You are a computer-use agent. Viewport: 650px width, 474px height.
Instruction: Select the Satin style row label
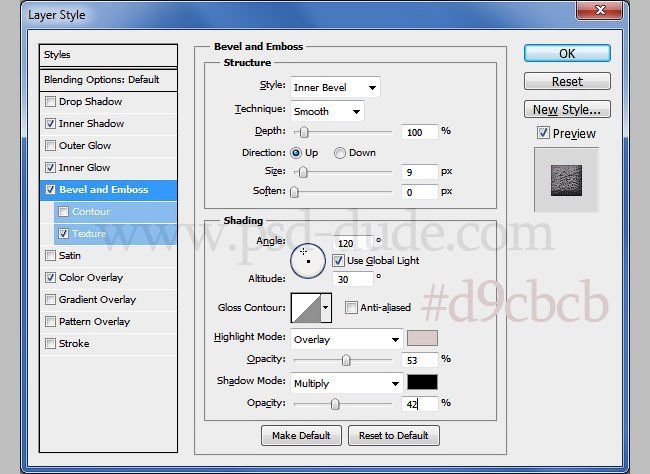point(70,255)
